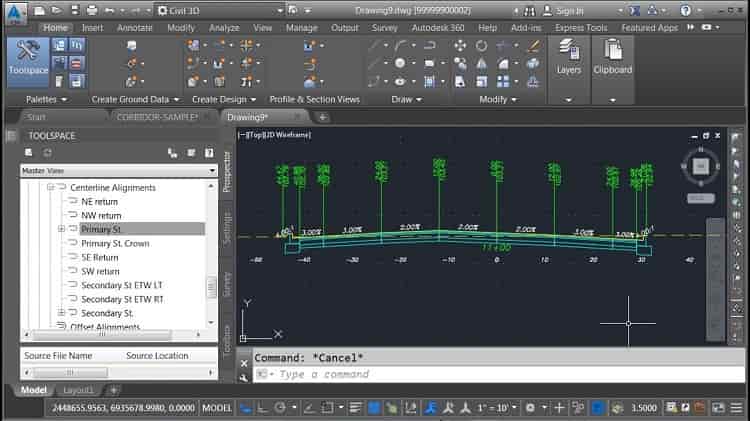Click the Type a command input field
Viewport: 750px width, 421px height.
(497, 374)
